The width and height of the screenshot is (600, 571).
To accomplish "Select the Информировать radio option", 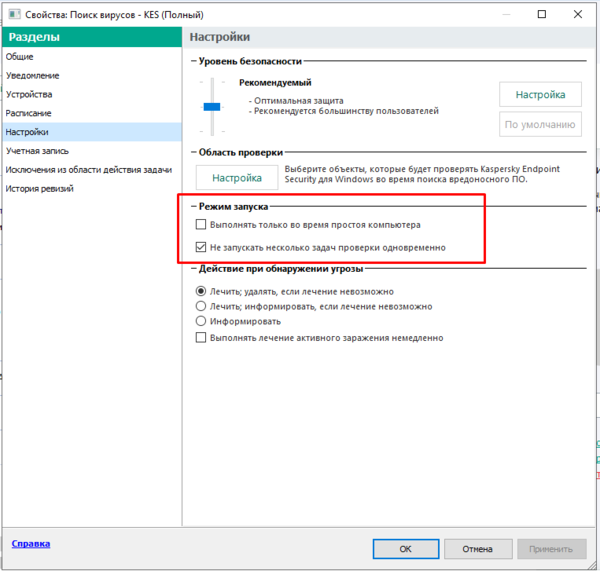I will tap(201, 321).
